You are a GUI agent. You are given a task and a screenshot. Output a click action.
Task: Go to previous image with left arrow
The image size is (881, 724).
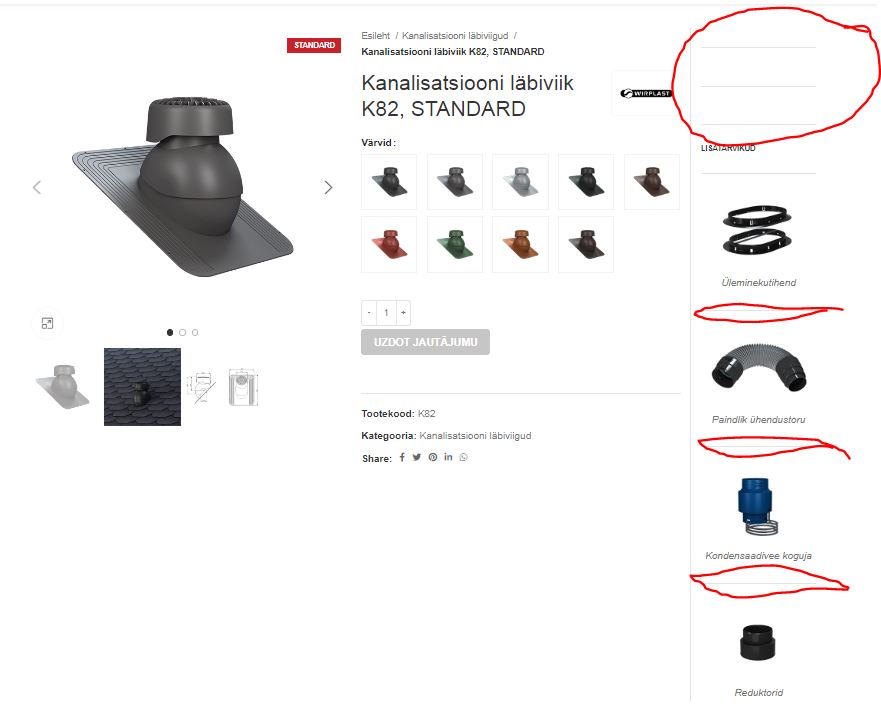(37, 188)
